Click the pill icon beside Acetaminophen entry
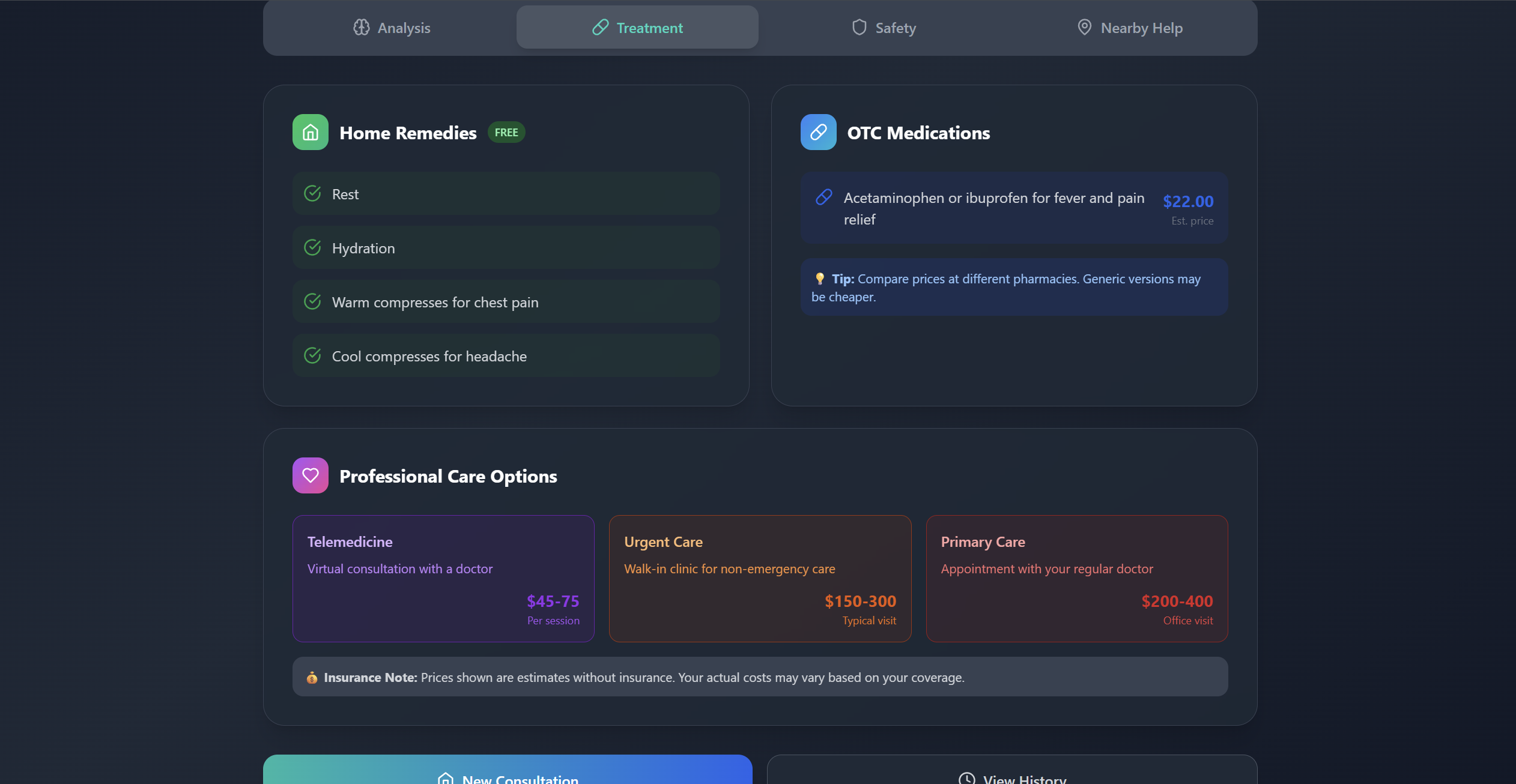This screenshot has width=1516, height=784. point(824,198)
